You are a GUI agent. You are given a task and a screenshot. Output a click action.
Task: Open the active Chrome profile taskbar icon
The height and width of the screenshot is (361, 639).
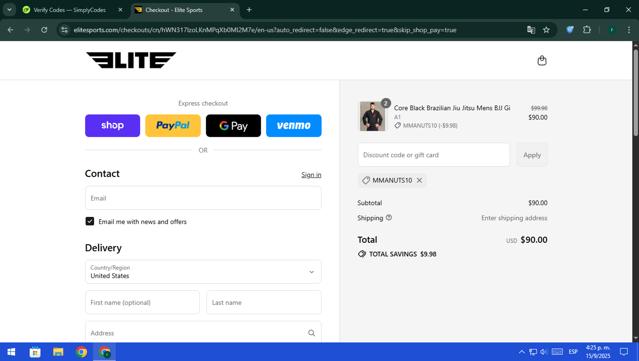coord(105,352)
